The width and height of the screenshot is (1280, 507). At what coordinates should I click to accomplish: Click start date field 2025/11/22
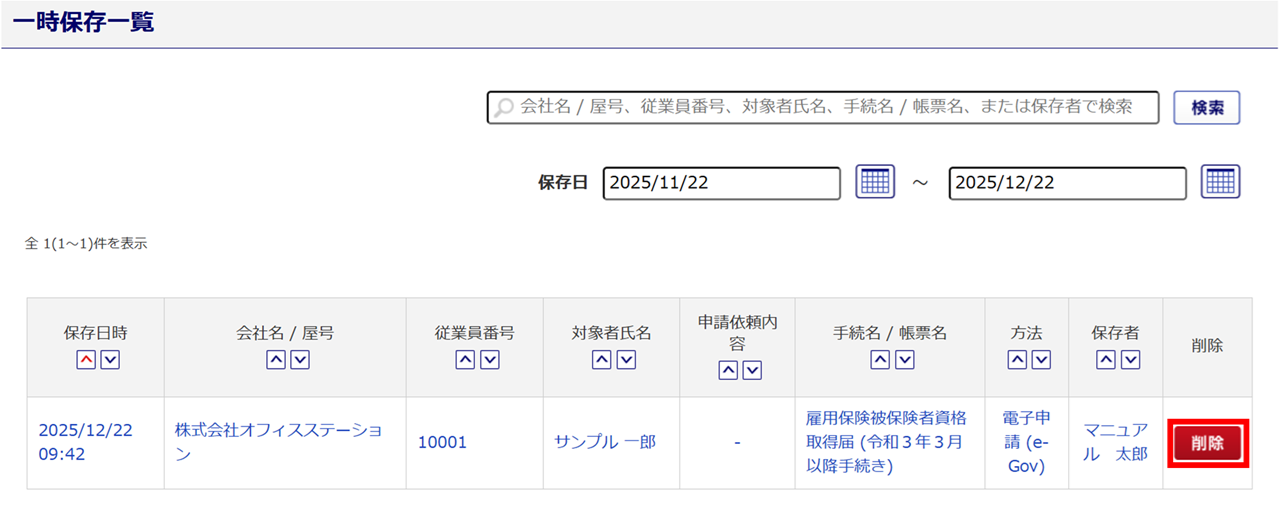721,183
